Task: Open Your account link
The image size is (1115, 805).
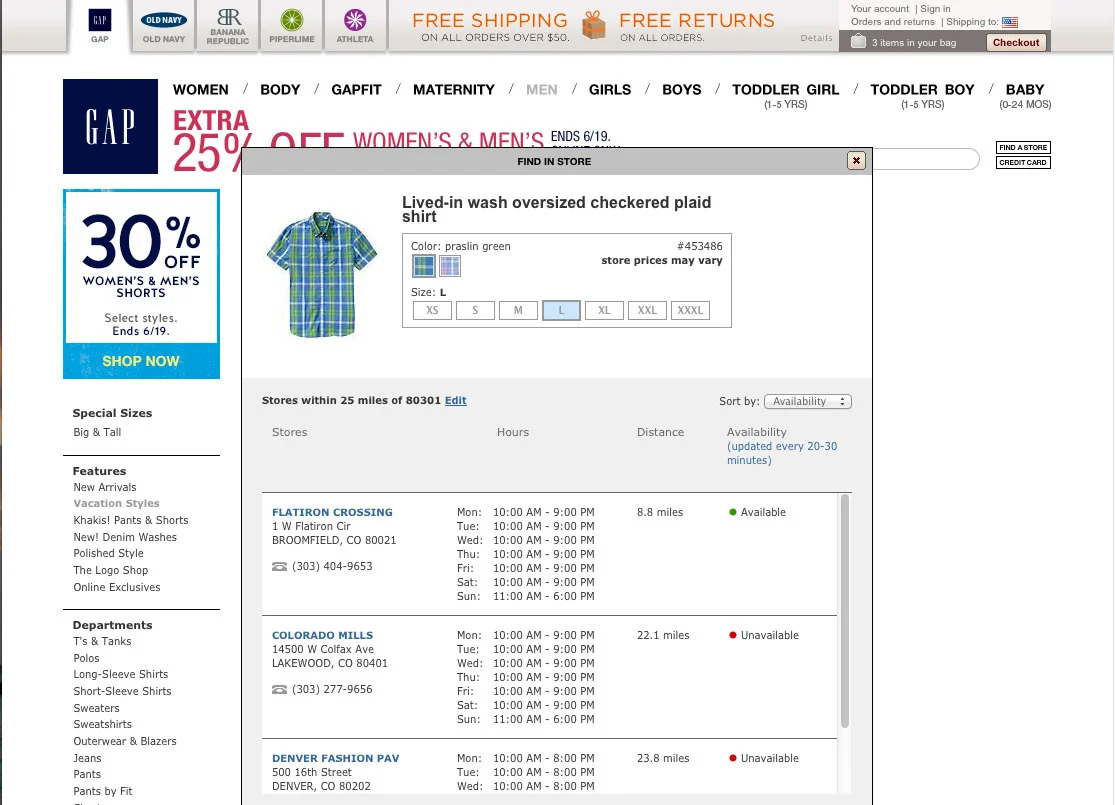Action: pyautogui.click(x=880, y=9)
